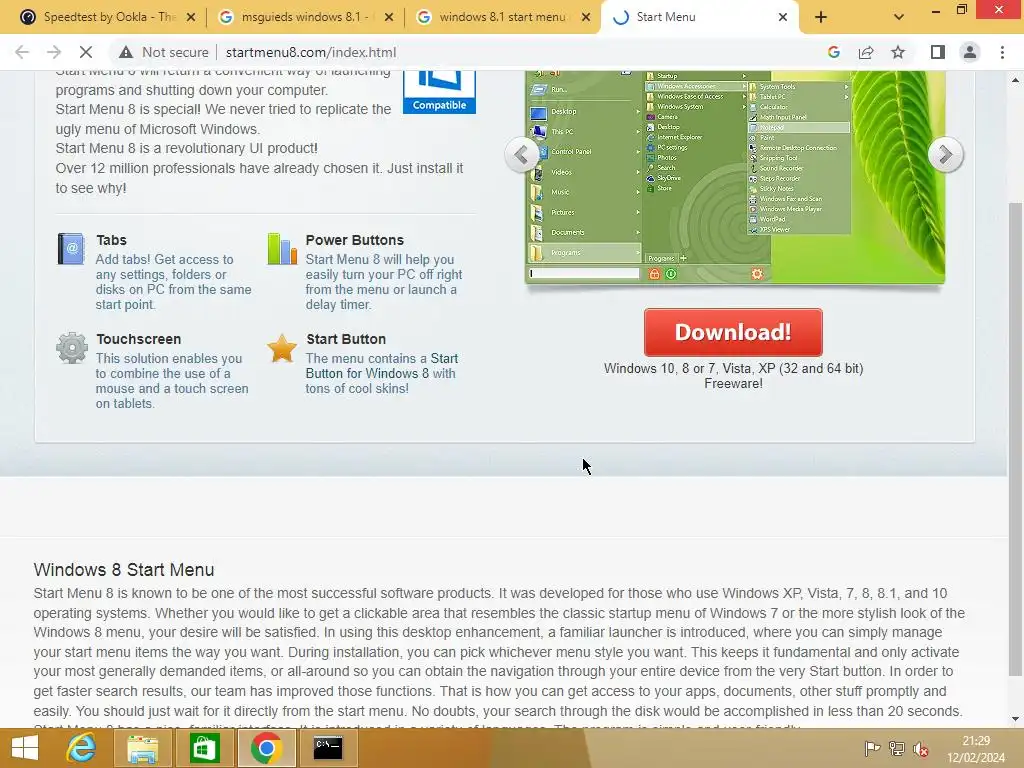Go back to the previous page
1024x768 pixels.
pos(22,52)
